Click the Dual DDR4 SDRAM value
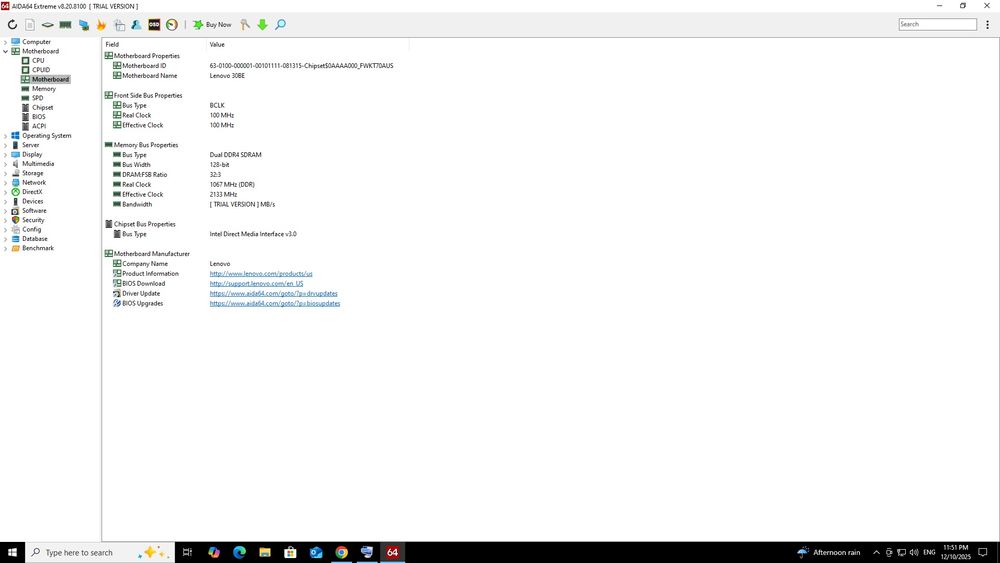Viewport: 1000px width, 563px height. (x=235, y=155)
